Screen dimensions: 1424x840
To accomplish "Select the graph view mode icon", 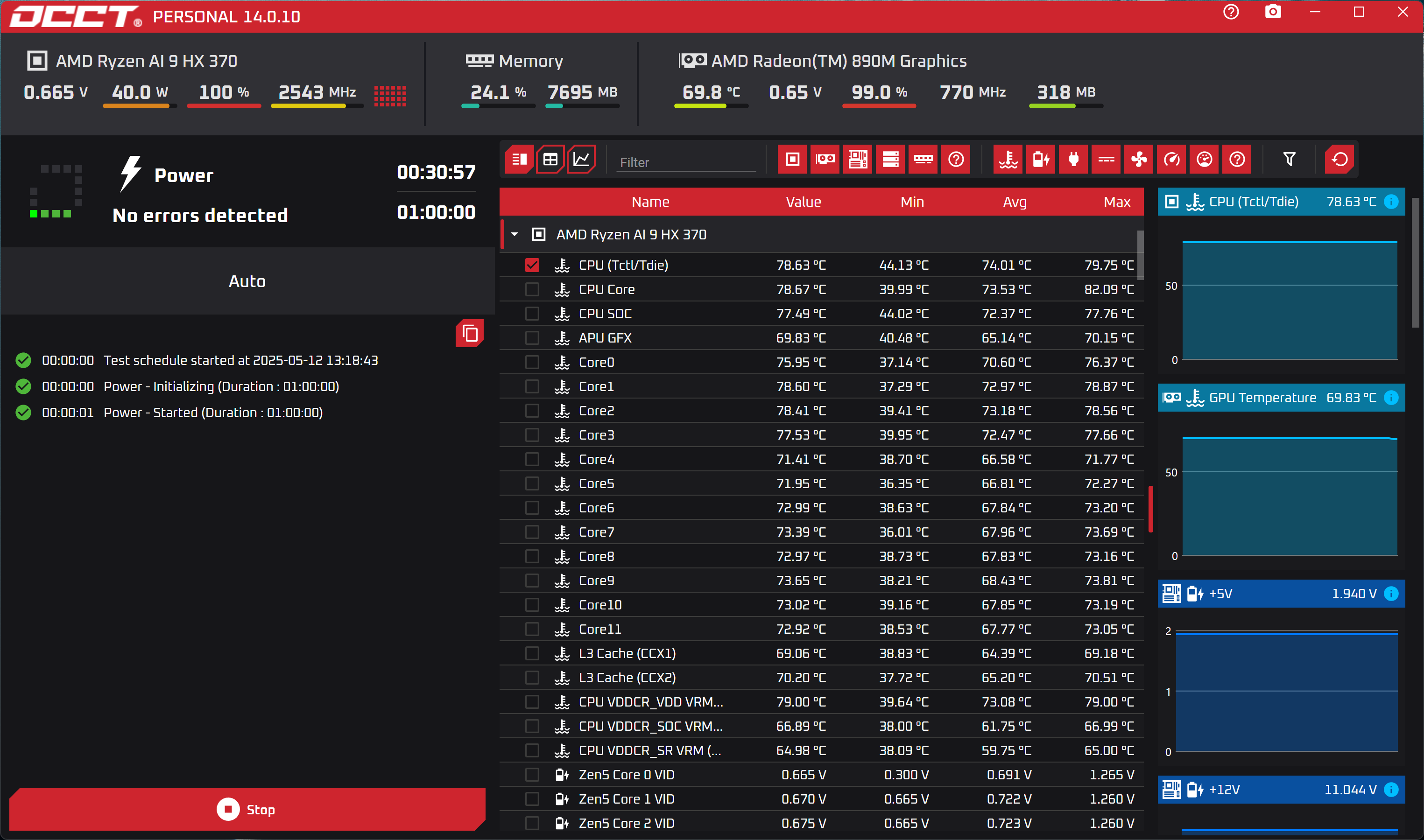I will click(581, 159).
